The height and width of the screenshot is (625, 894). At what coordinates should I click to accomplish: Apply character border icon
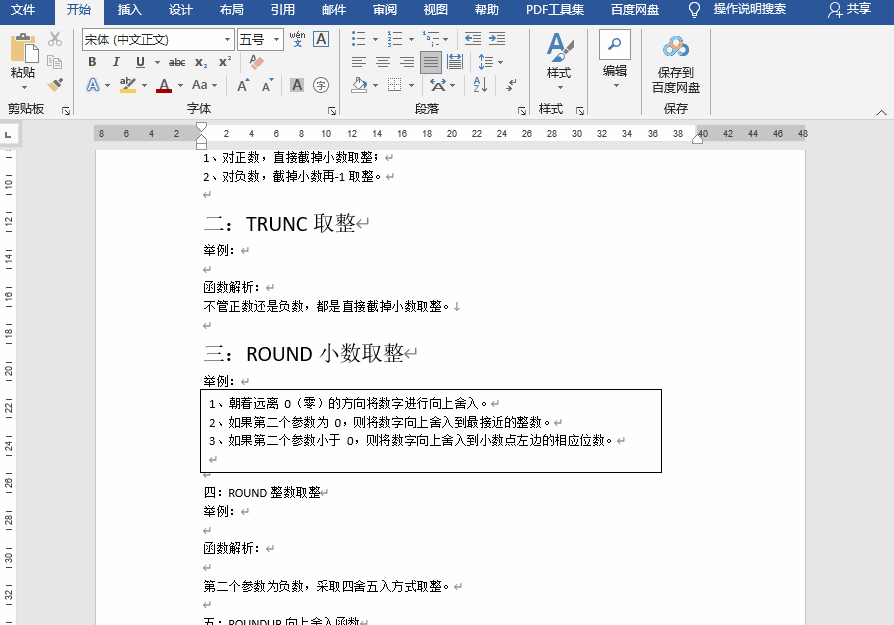click(321, 39)
